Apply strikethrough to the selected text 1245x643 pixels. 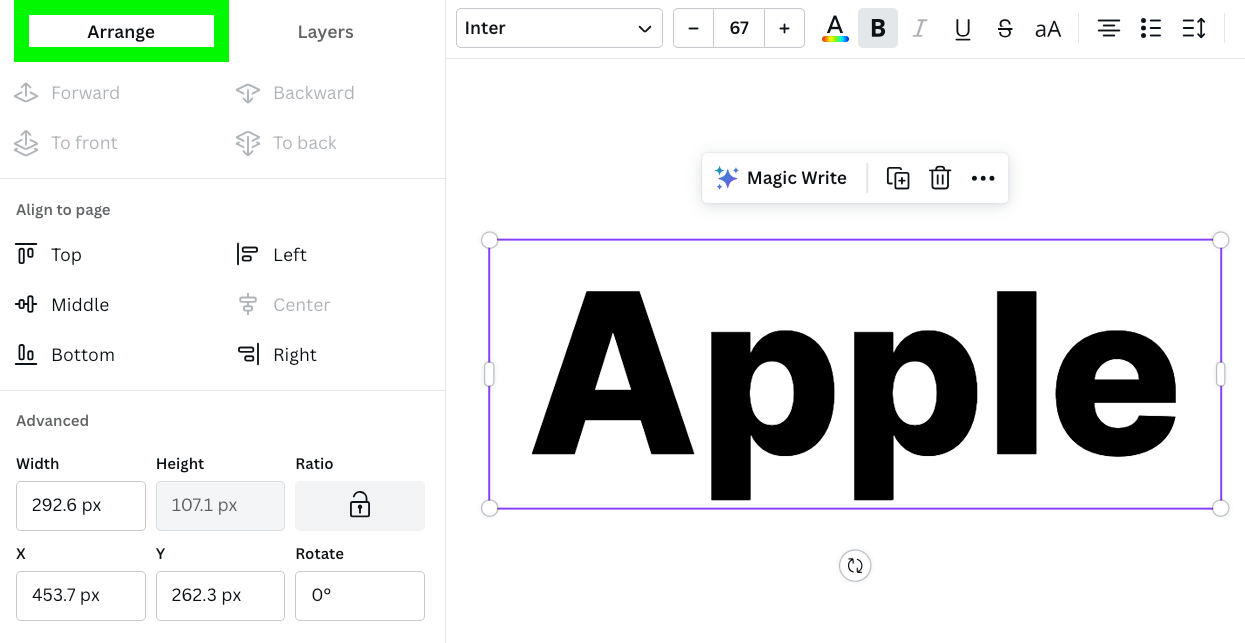point(1005,27)
